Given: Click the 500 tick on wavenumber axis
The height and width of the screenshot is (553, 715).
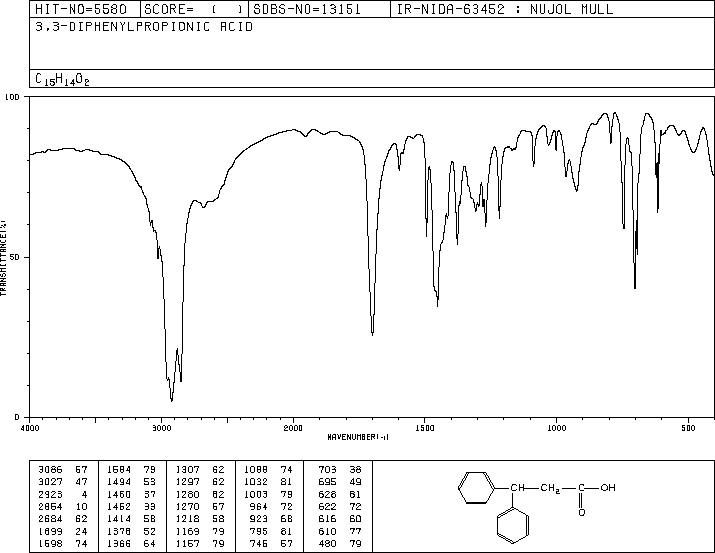Looking at the screenshot, I should [689, 428].
